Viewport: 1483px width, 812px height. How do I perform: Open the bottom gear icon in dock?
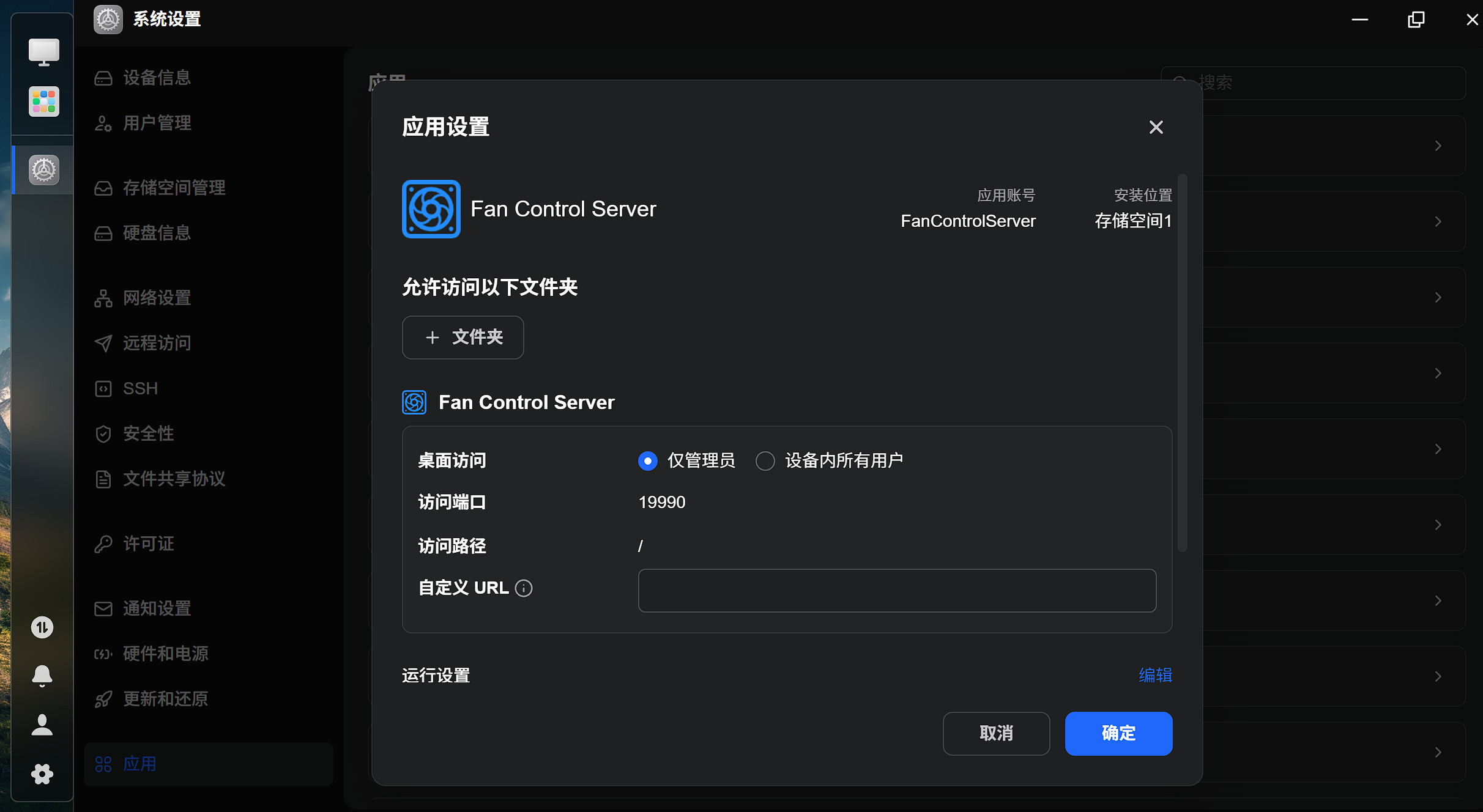[42, 774]
